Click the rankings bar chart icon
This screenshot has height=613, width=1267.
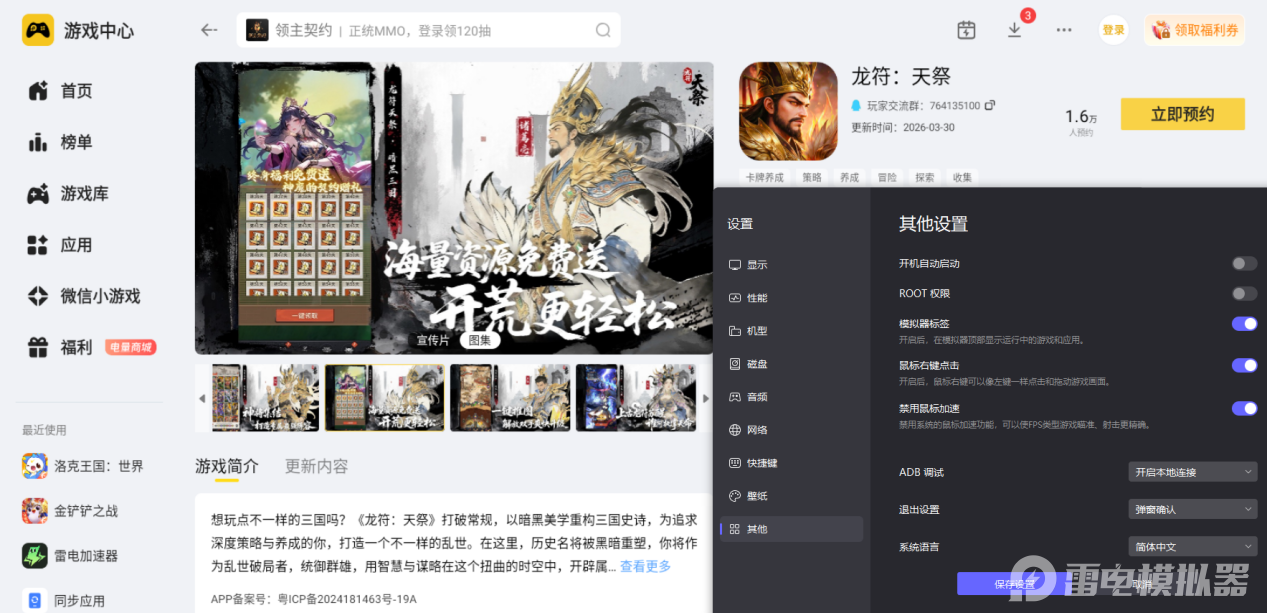tap(38, 142)
